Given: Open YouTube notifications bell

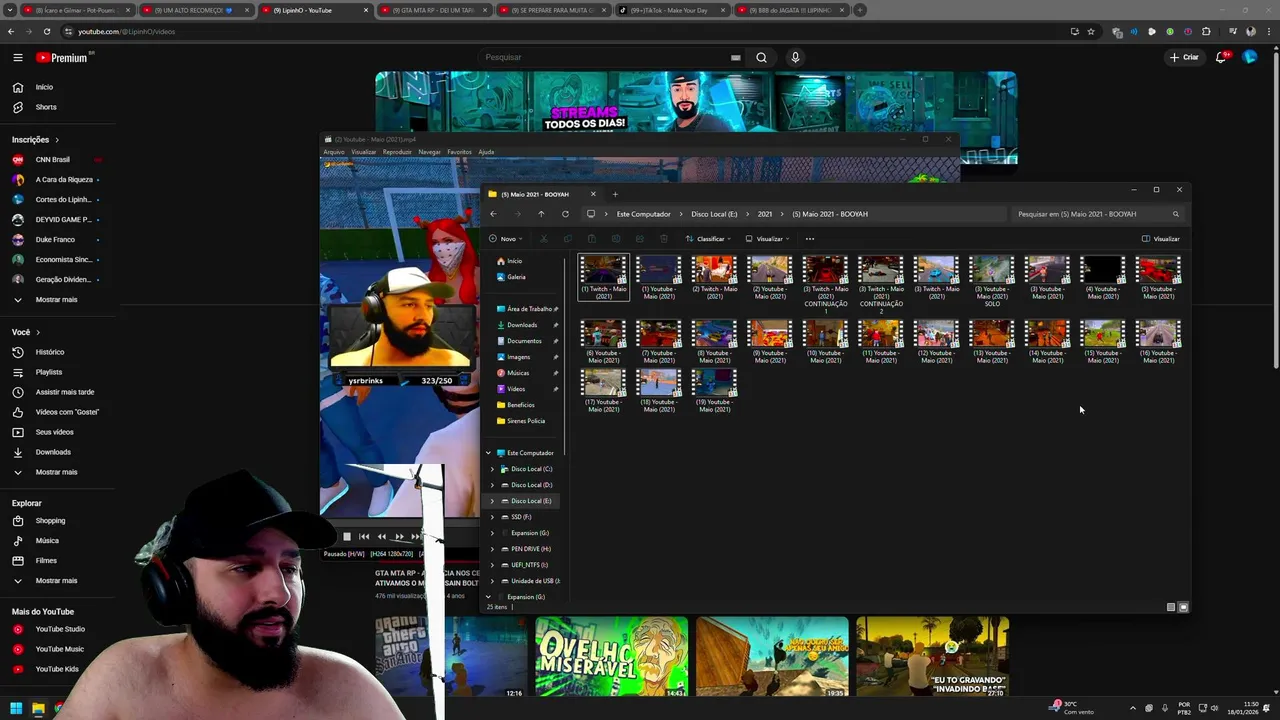Looking at the screenshot, I should tap(1221, 57).
